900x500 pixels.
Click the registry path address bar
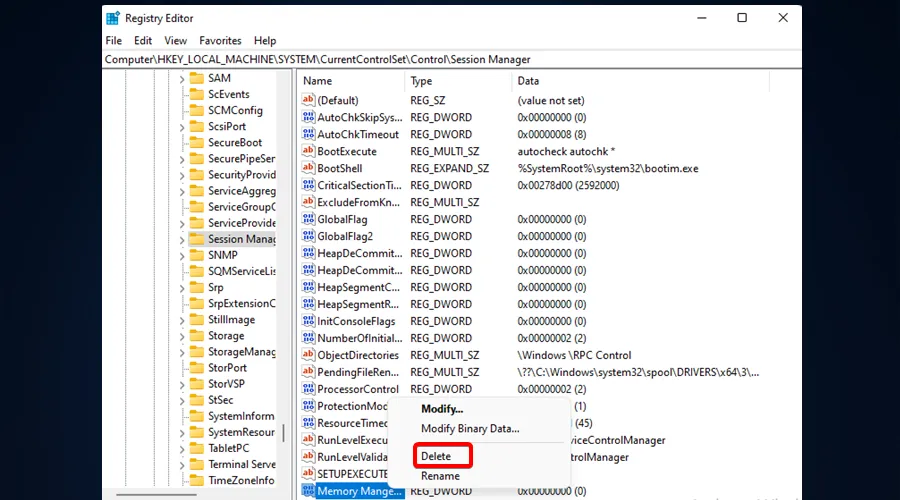452,59
